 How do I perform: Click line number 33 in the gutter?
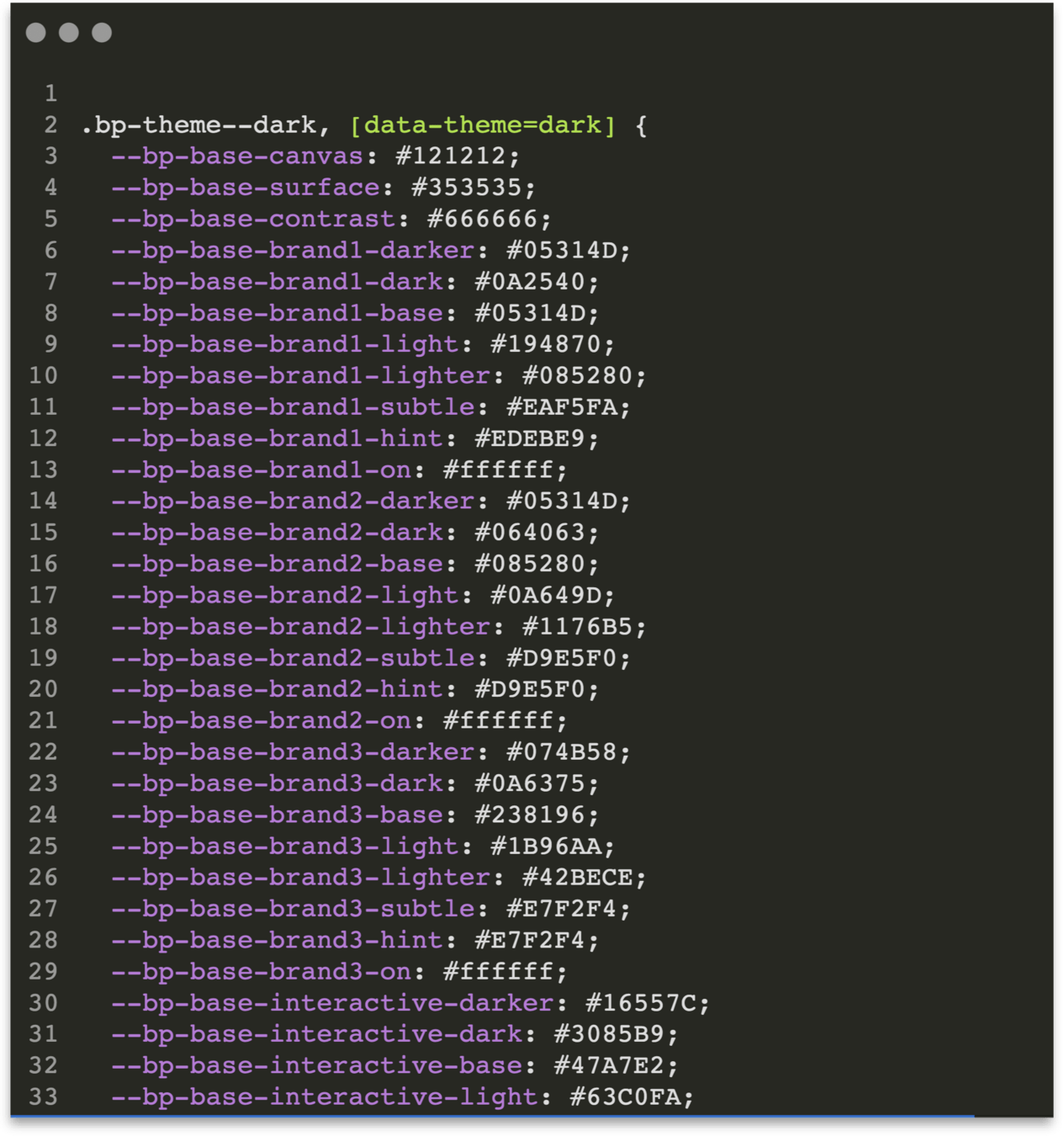click(x=44, y=1097)
